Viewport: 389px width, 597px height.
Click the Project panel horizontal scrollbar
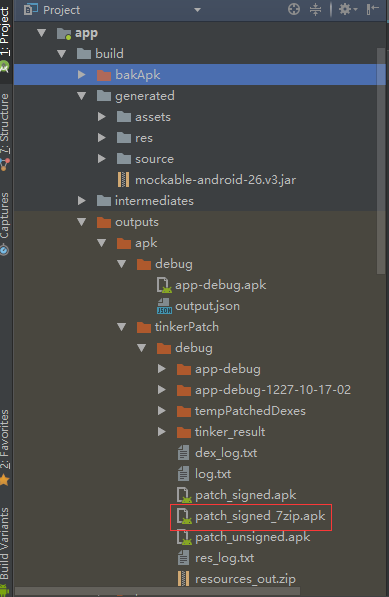tap(157, 591)
